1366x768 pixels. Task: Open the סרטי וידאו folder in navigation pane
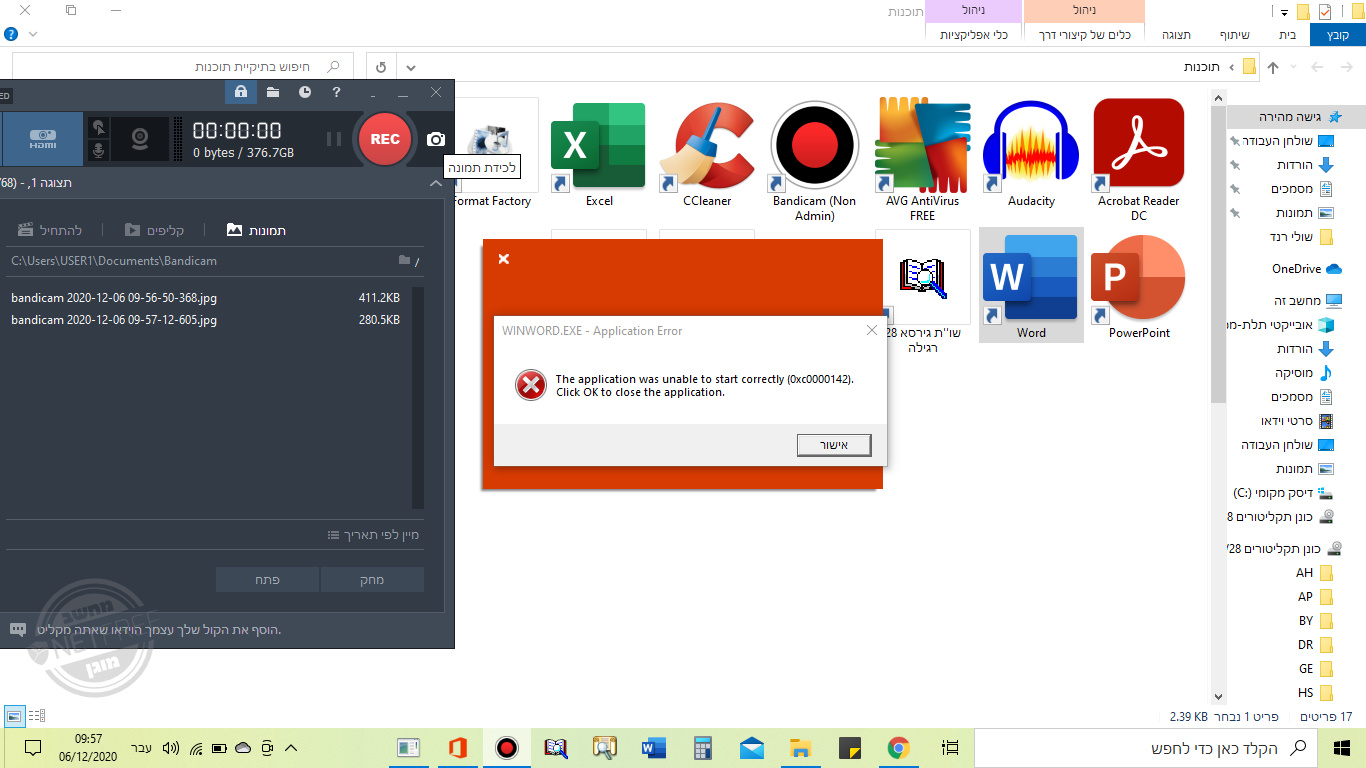[x=1297, y=421]
